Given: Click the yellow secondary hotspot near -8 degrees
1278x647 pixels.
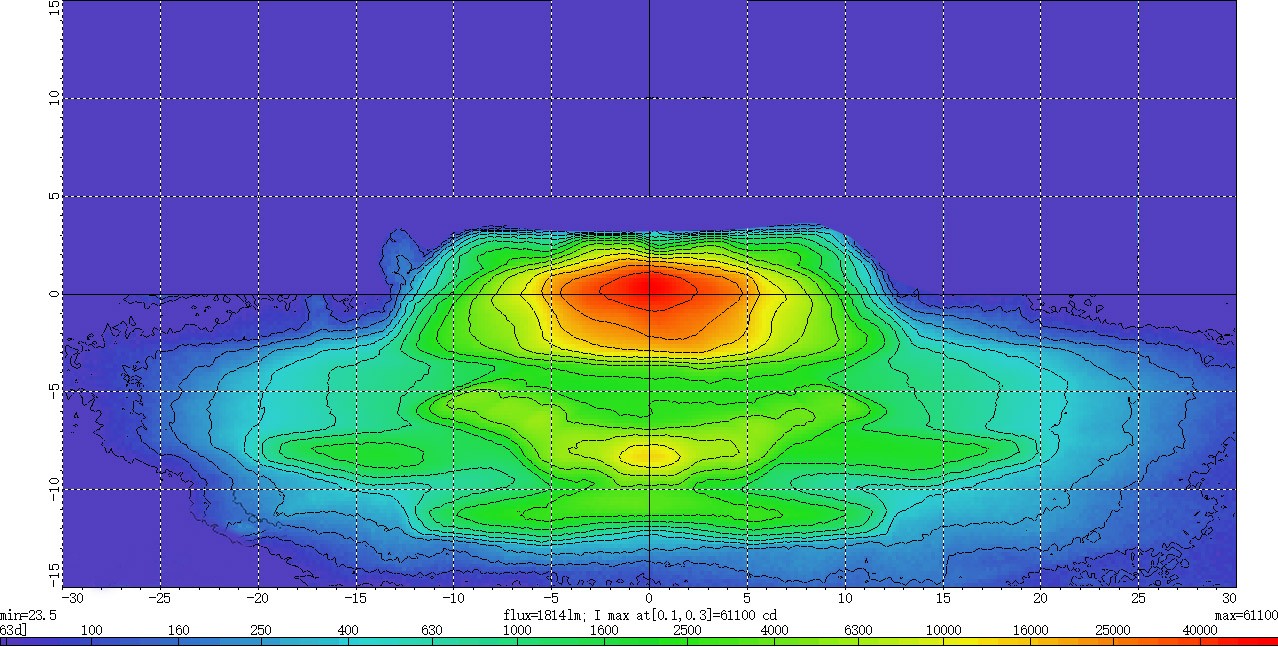Looking at the screenshot, I should [649, 456].
